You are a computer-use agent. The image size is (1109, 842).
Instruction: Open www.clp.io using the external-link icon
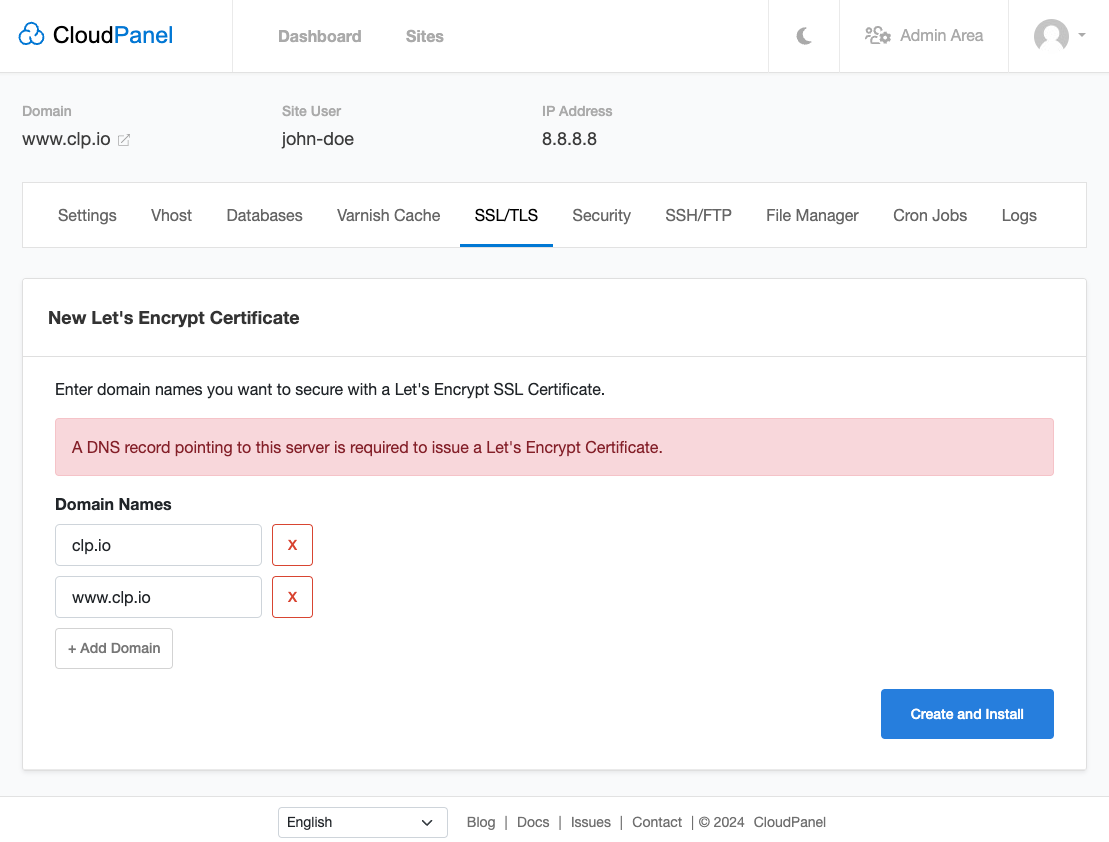tap(124, 140)
